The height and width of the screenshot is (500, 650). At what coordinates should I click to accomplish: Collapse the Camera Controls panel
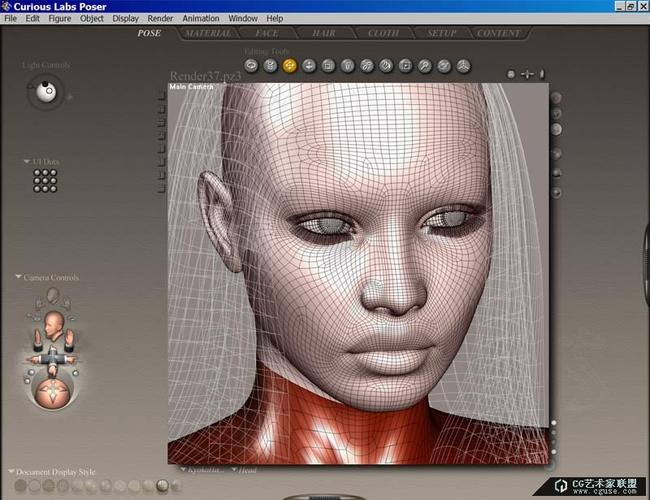click(18, 278)
